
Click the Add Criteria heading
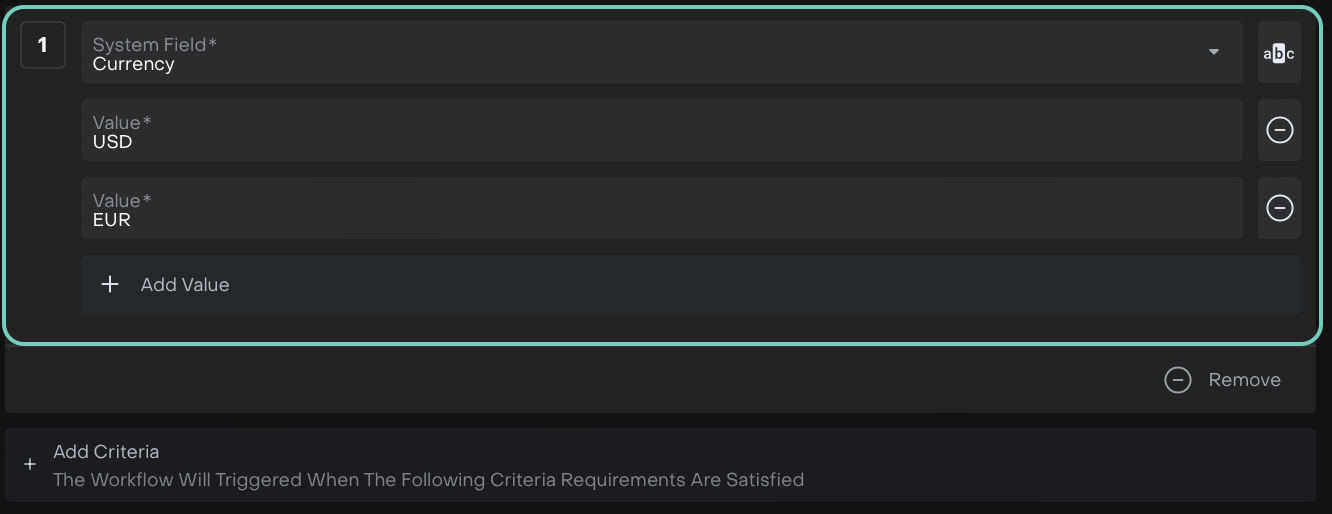tap(106, 452)
